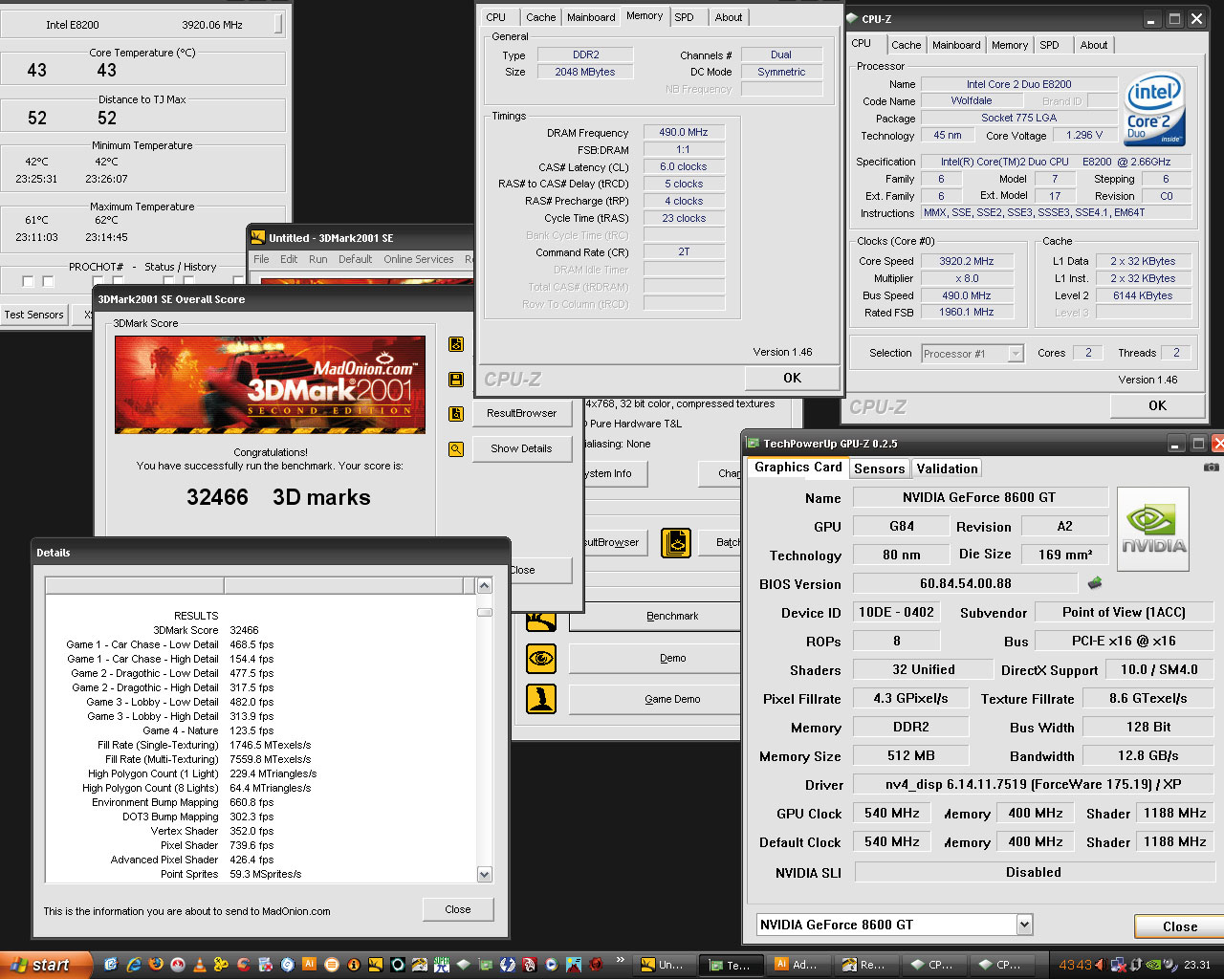The height and width of the screenshot is (980, 1224).
Task: Expand hidden quick launch icons with the chevron
Action: pyautogui.click(x=622, y=960)
